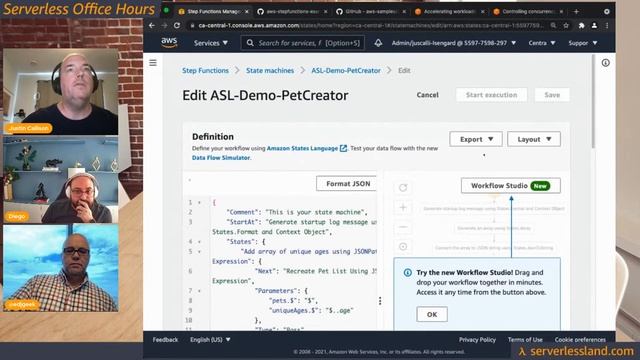Close the Step Functions browser tab

click(x=247, y=12)
